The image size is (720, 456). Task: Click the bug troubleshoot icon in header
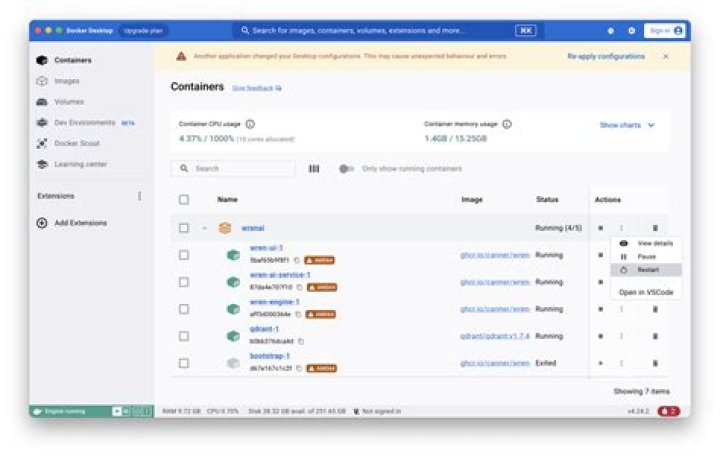(x=610, y=31)
